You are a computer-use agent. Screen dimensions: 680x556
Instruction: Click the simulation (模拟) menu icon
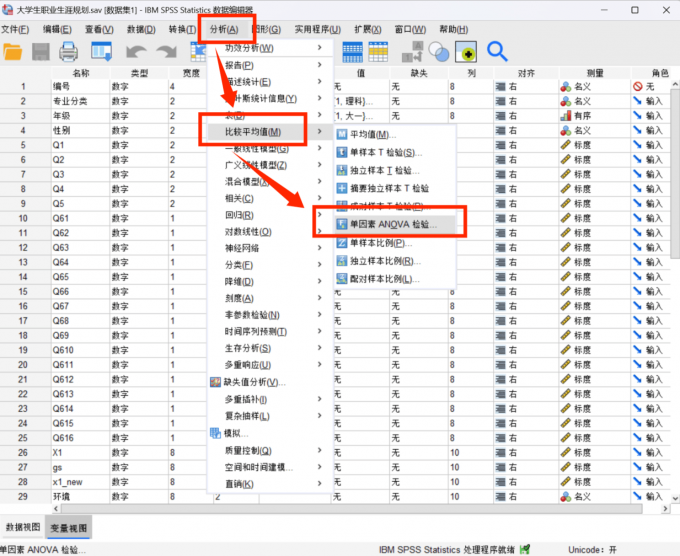[x=215, y=433]
